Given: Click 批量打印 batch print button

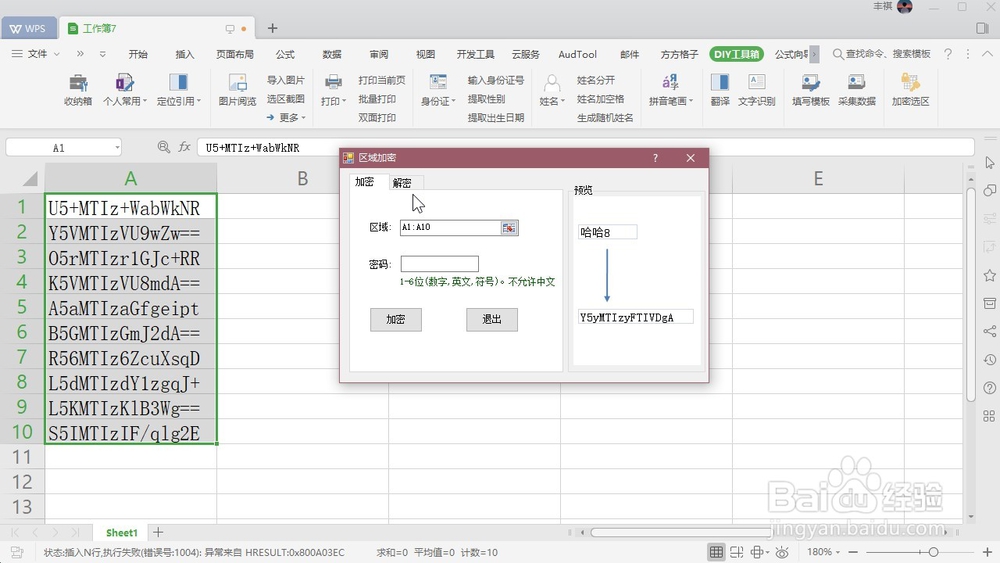Looking at the screenshot, I should click(377, 99).
